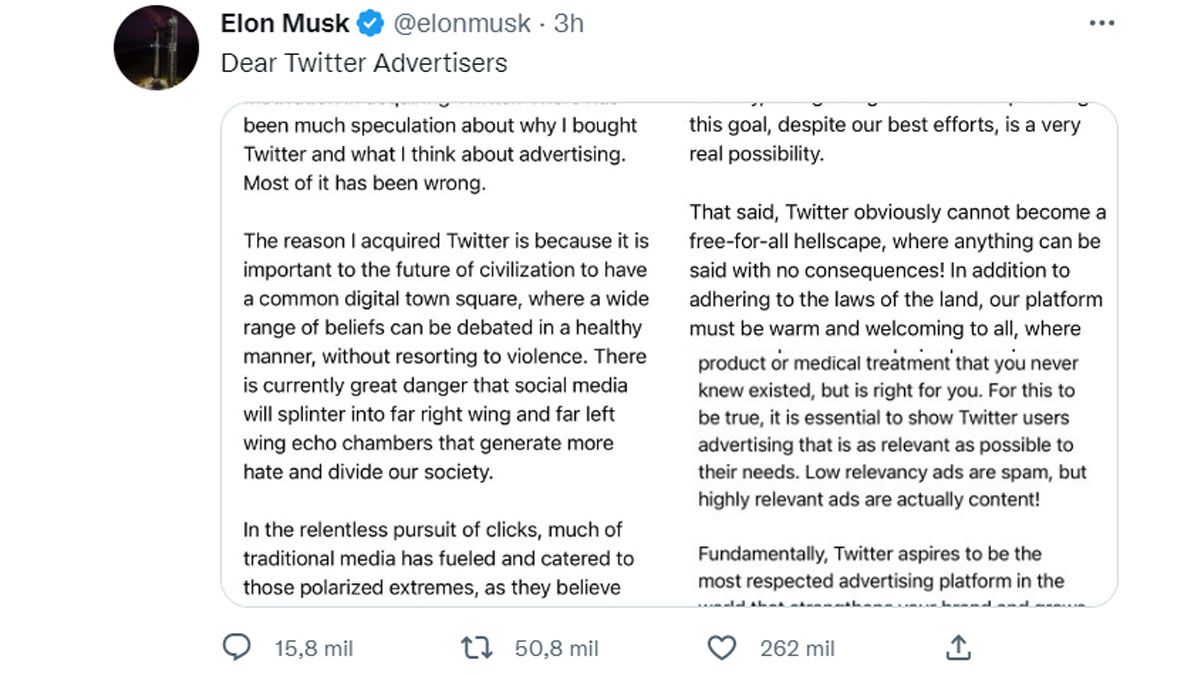Viewport: 1200px width, 675px height.
Task: Click the upload arrow share icon
Action: [x=958, y=648]
